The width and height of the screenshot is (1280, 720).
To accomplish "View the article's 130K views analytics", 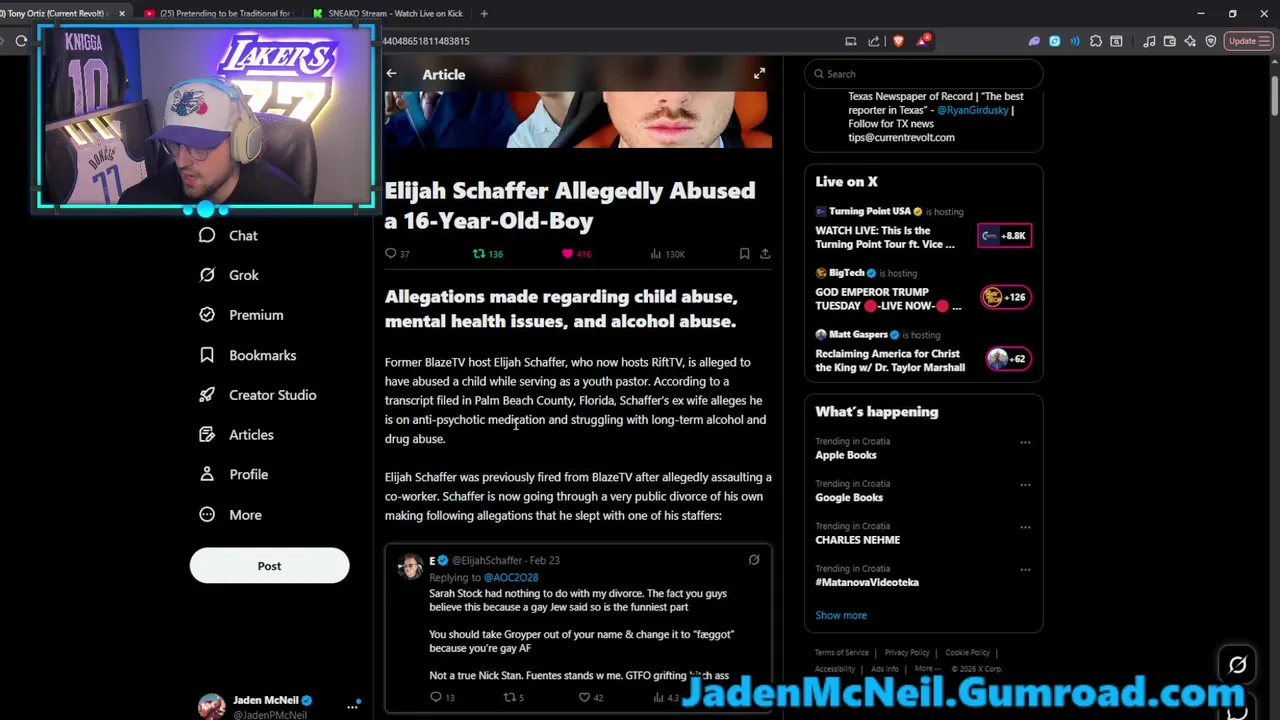I will pos(667,254).
